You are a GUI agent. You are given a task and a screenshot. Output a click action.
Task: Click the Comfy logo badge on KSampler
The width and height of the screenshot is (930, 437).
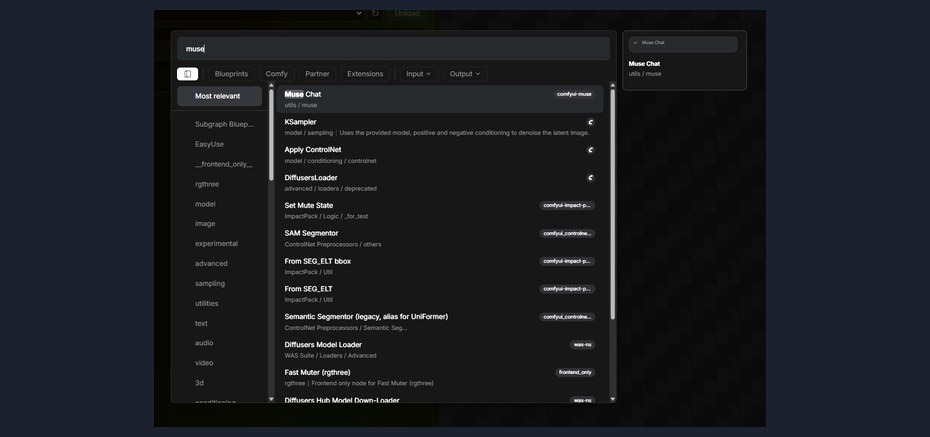pyautogui.click(x=590, y=122)
